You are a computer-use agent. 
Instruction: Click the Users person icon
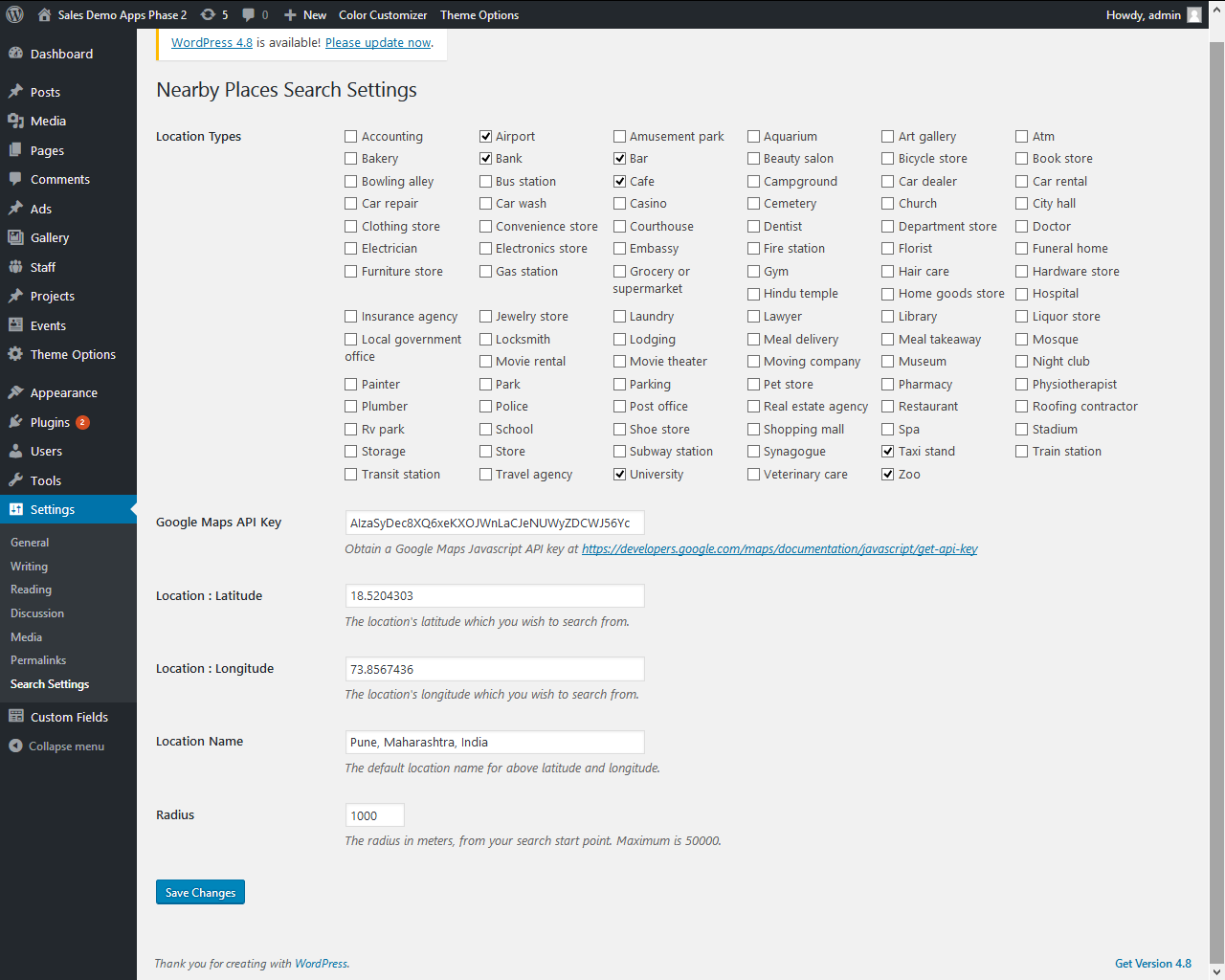click(15, 451)
